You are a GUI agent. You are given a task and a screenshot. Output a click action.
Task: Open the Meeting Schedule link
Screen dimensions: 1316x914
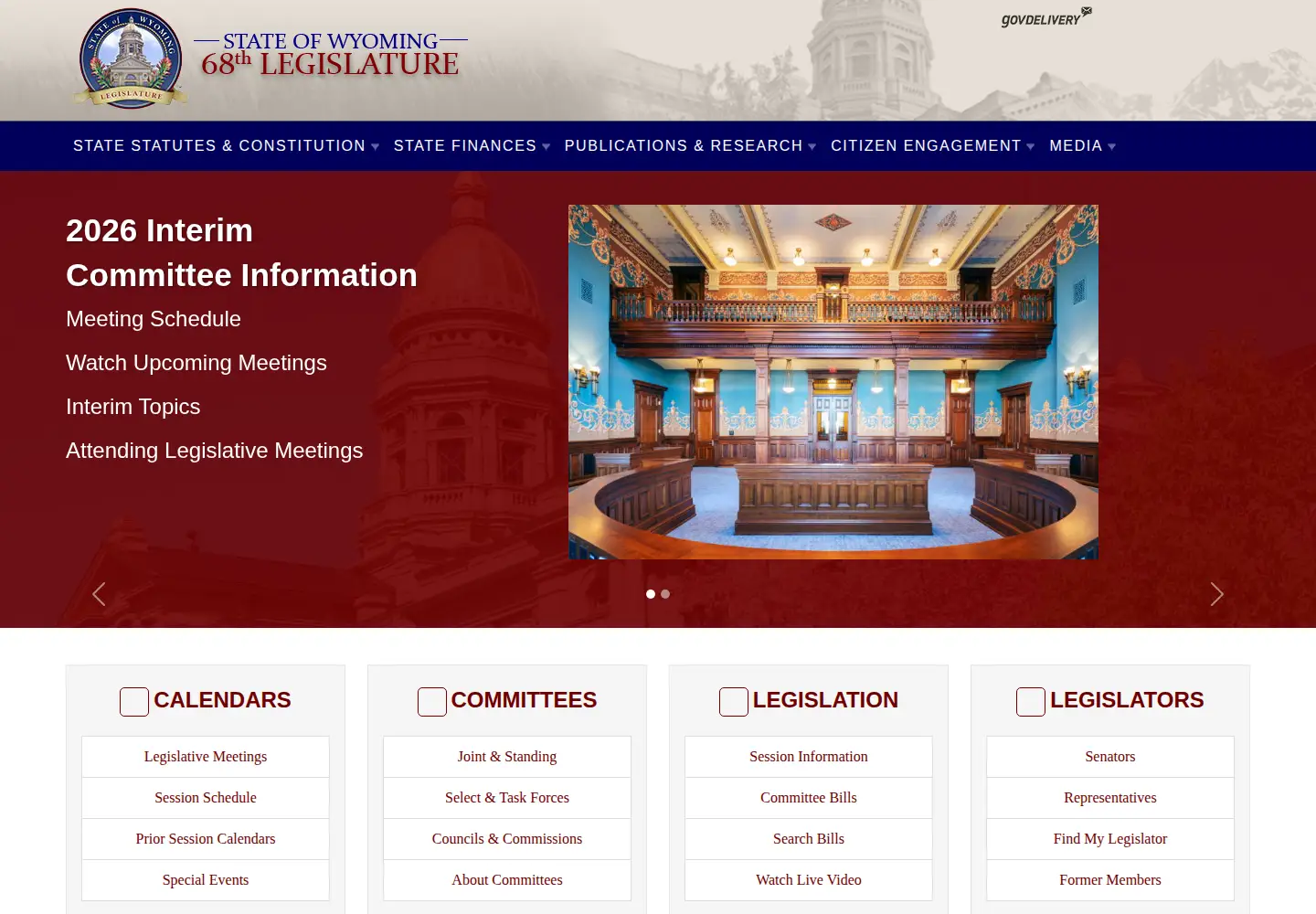[154, 319]
